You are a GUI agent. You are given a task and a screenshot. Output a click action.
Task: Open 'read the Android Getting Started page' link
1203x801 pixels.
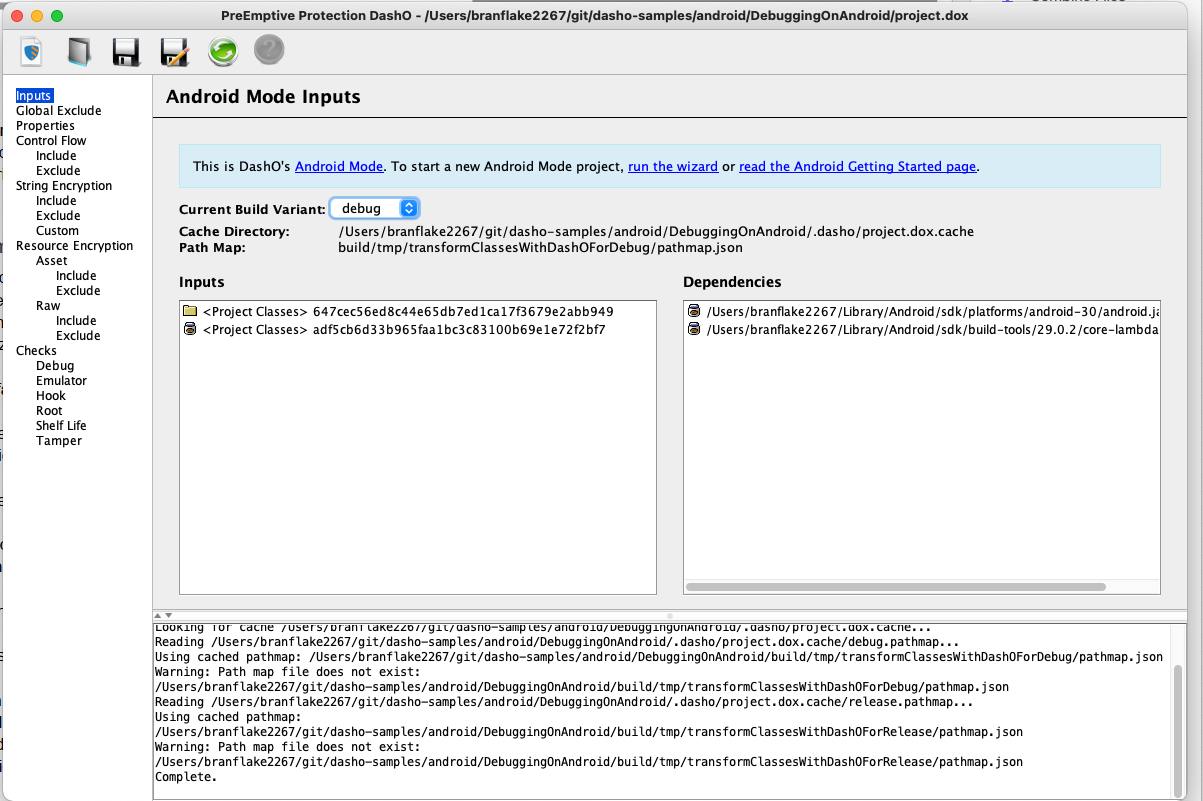tap(857, 166)
